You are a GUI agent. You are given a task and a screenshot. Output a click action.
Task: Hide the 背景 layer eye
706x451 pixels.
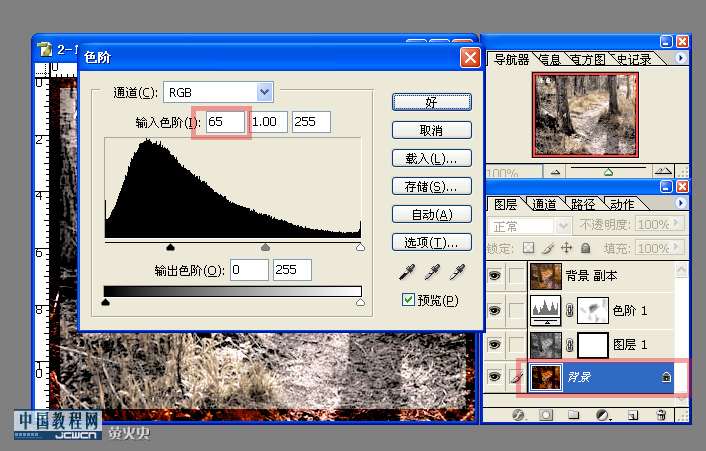495,376
